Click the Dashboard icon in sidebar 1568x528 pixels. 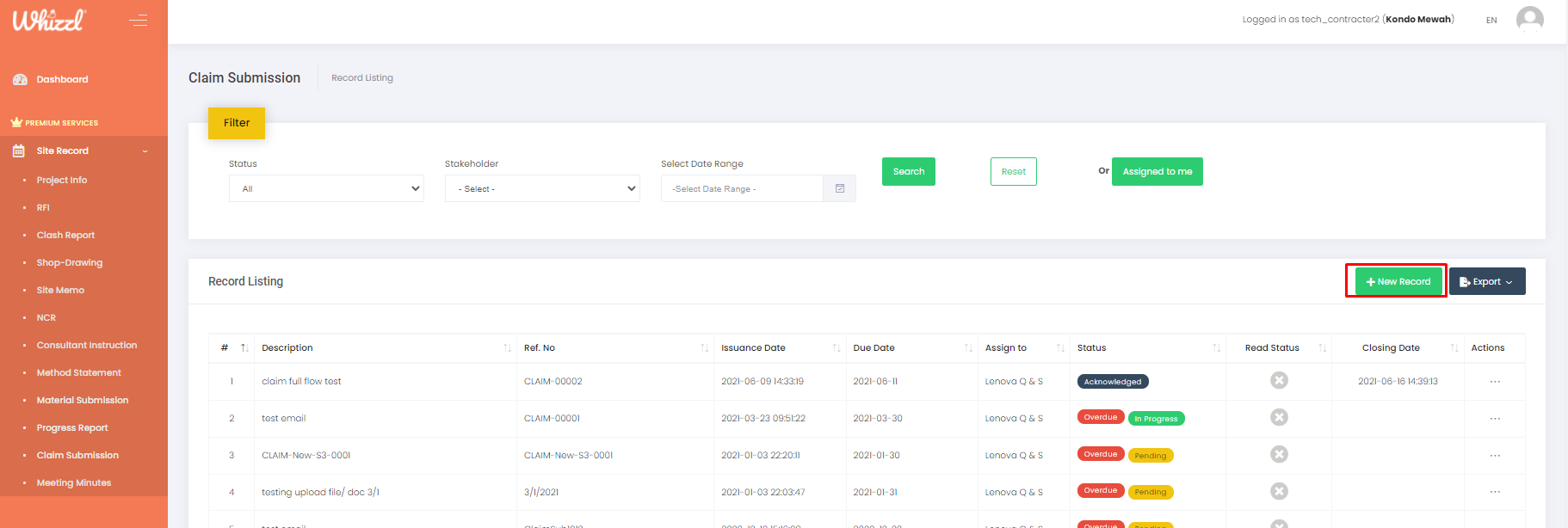coord(20,79)
